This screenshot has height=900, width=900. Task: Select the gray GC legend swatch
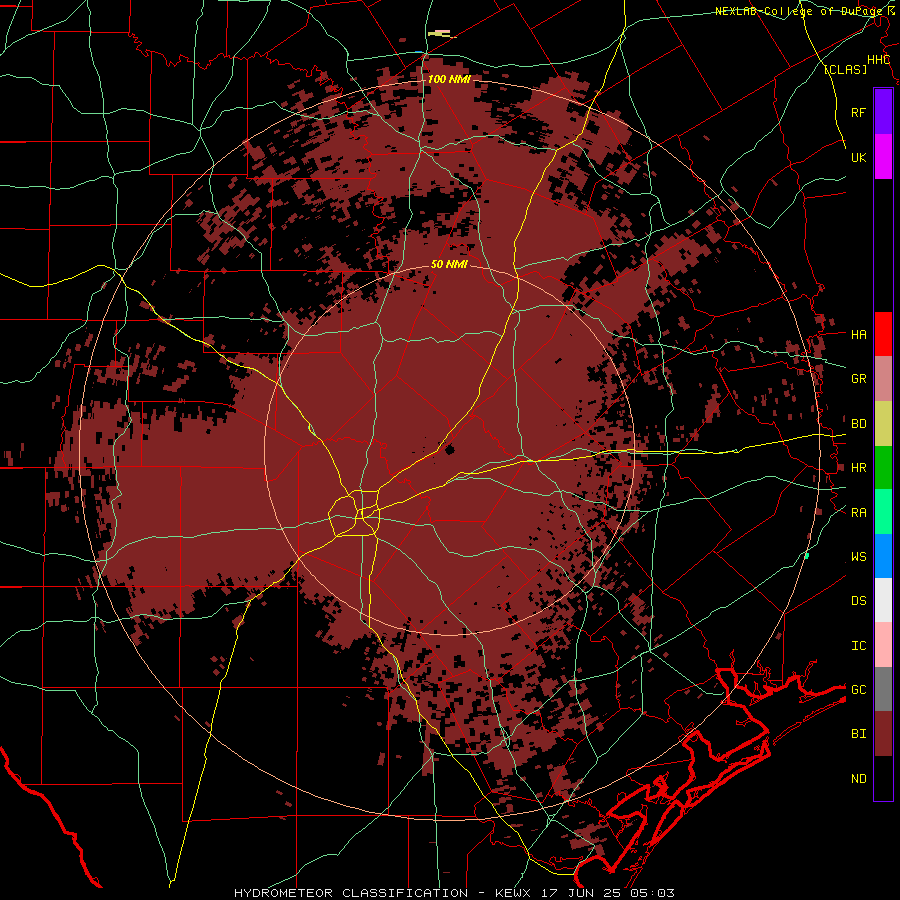tap(883, 689)
